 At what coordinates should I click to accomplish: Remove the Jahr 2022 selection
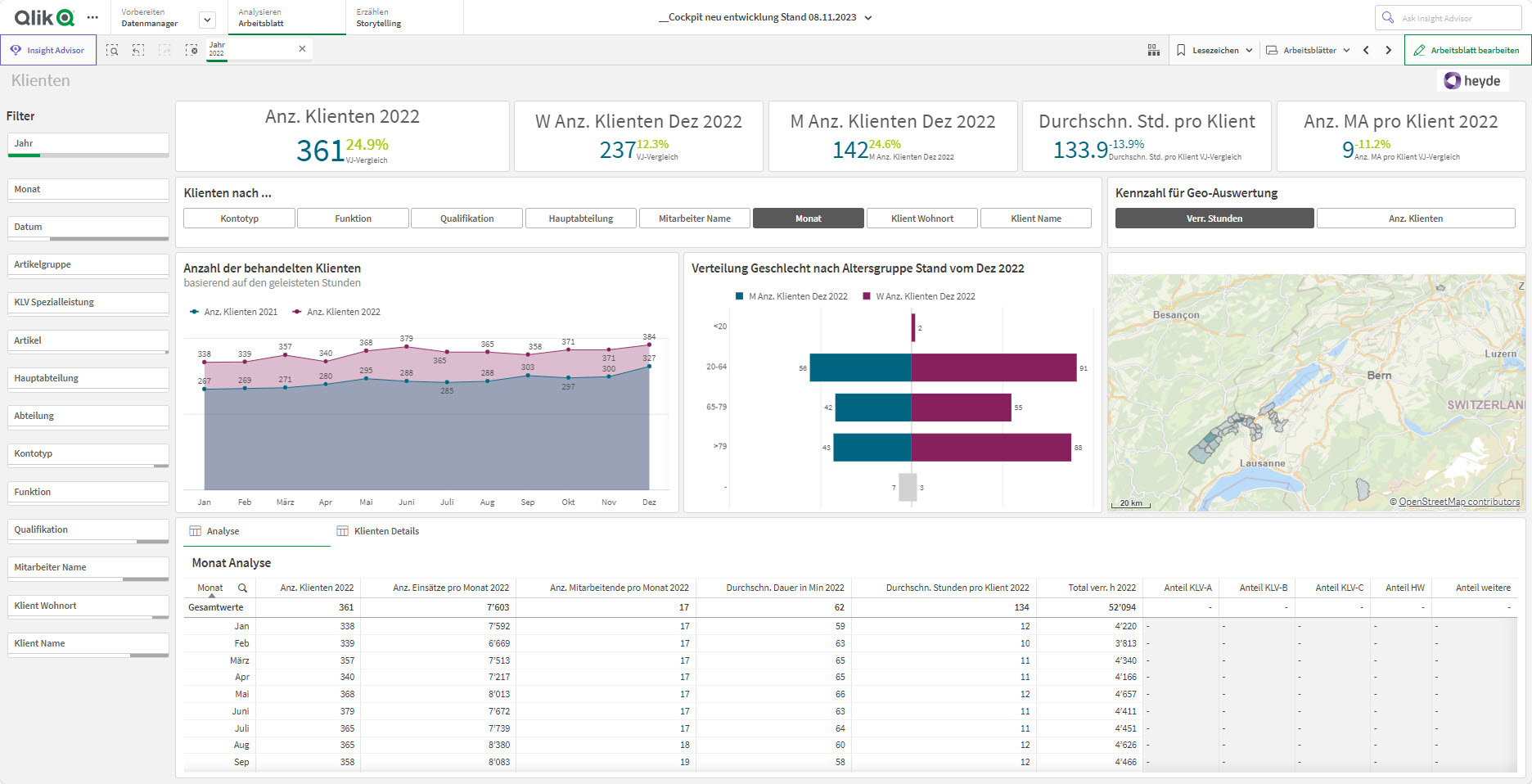(x=302, y=49)
